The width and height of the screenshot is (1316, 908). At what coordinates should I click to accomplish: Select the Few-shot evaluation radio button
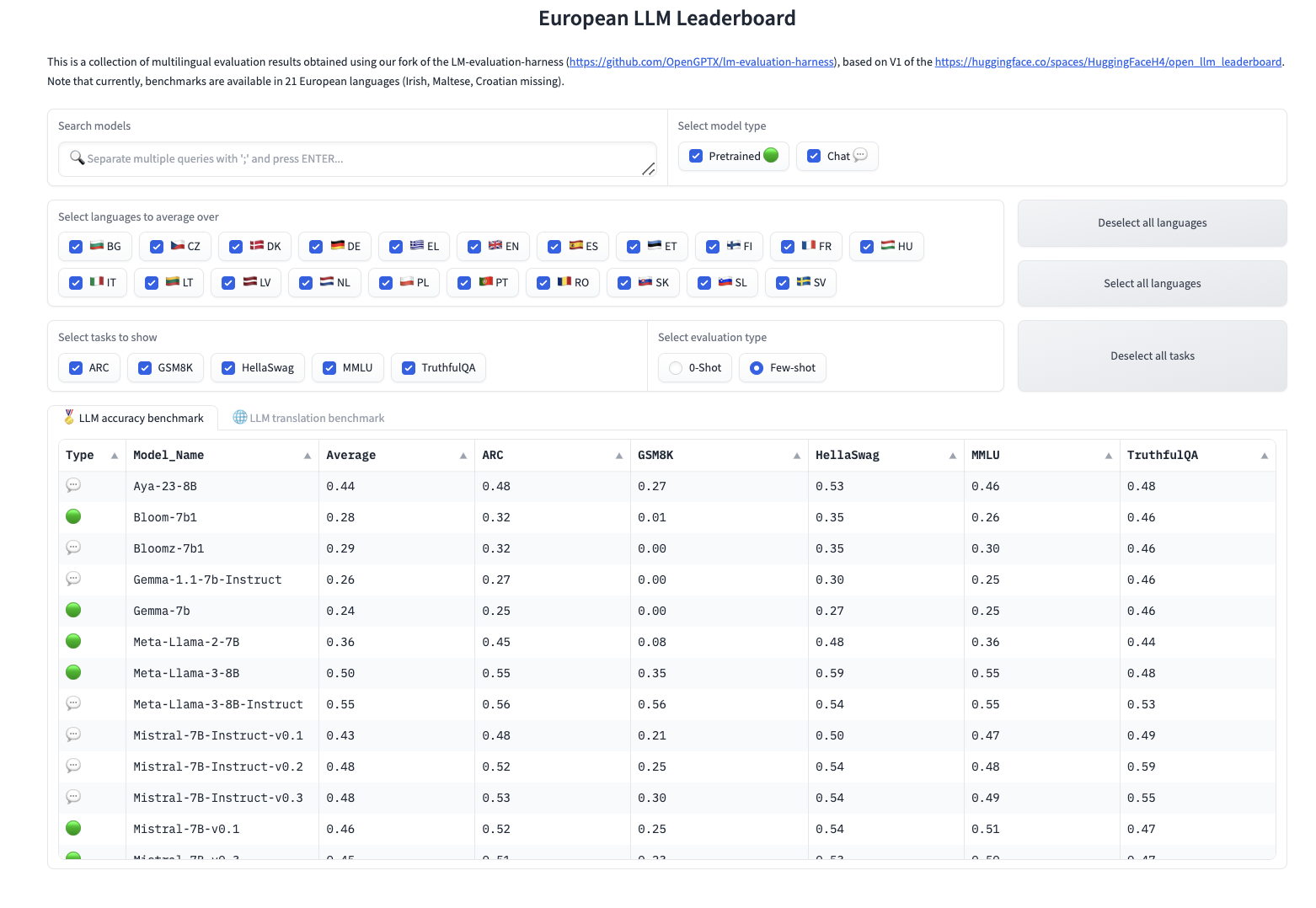(x=757, y=368)
